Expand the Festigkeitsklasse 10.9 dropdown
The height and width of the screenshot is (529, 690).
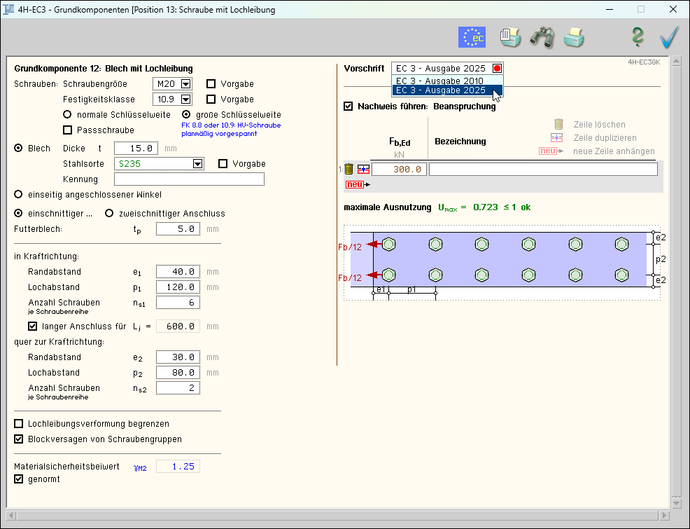coord(185,100)
